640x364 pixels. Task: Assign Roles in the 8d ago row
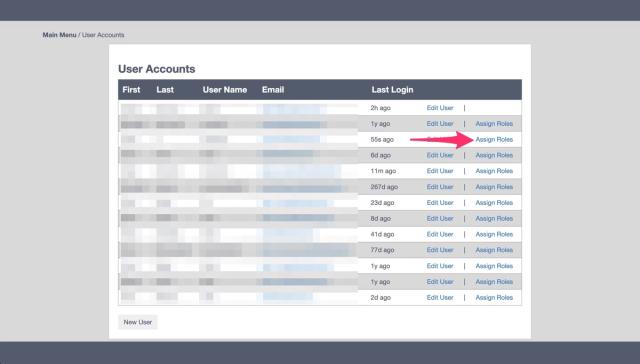coord(494,218)
